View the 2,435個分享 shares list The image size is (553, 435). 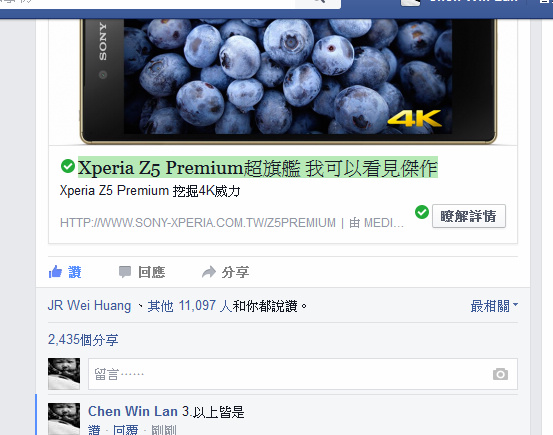(83, 340)
